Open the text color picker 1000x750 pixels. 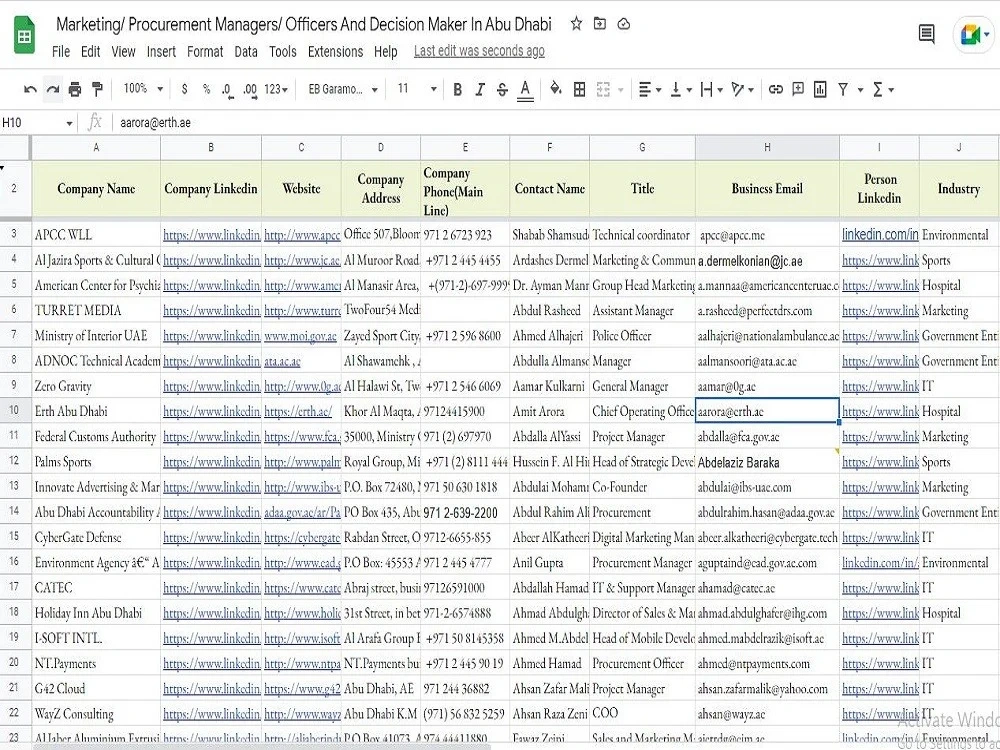tap(525, 89)
